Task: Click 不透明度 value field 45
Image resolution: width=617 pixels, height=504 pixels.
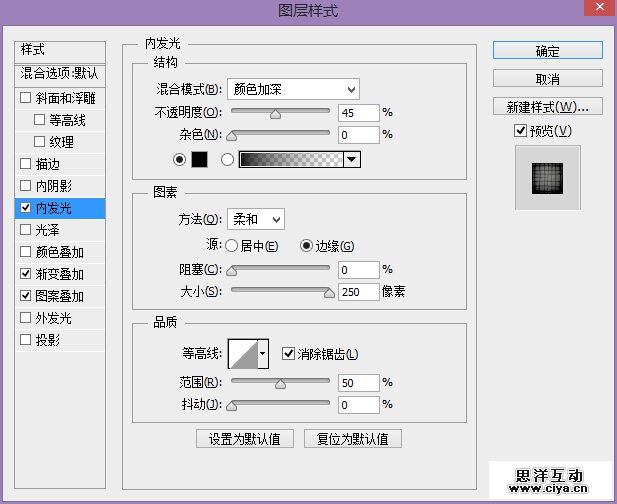Action: [358, 113]
